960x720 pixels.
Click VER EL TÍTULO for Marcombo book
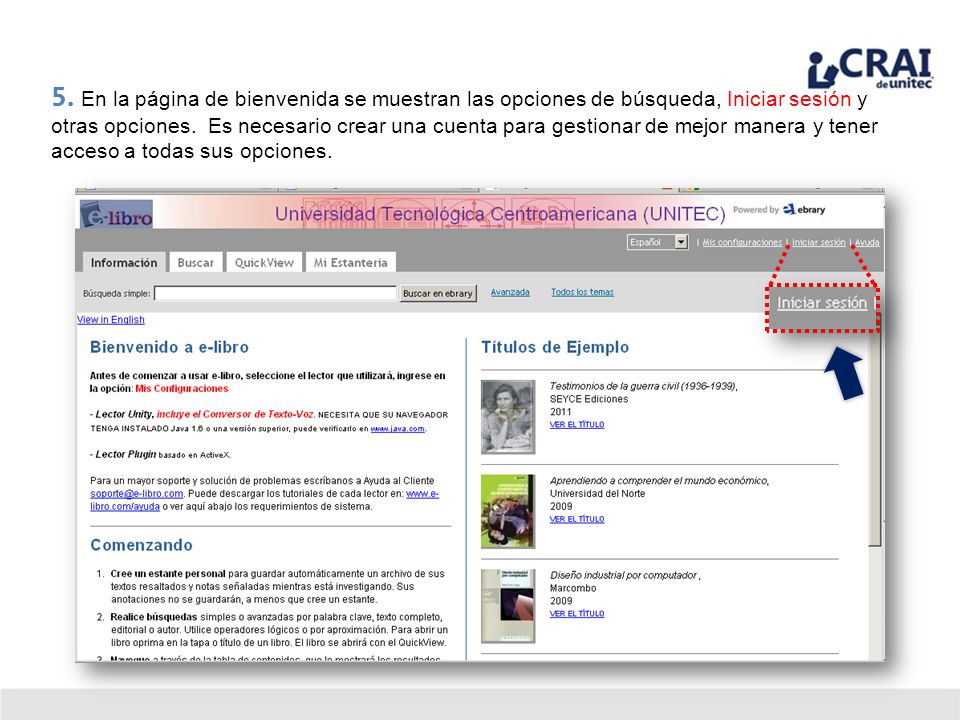(577, 613)
